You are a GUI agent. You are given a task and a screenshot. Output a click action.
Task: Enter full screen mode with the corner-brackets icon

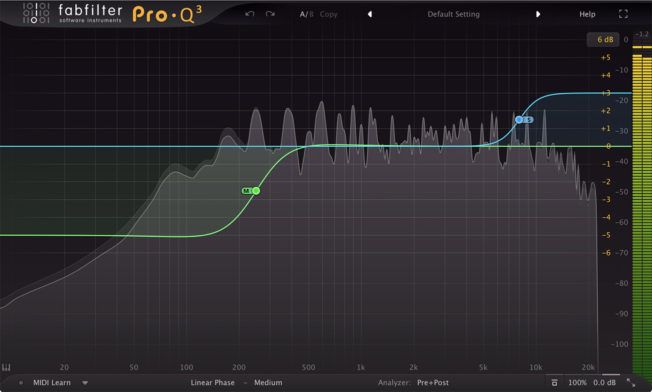(623, 14)
